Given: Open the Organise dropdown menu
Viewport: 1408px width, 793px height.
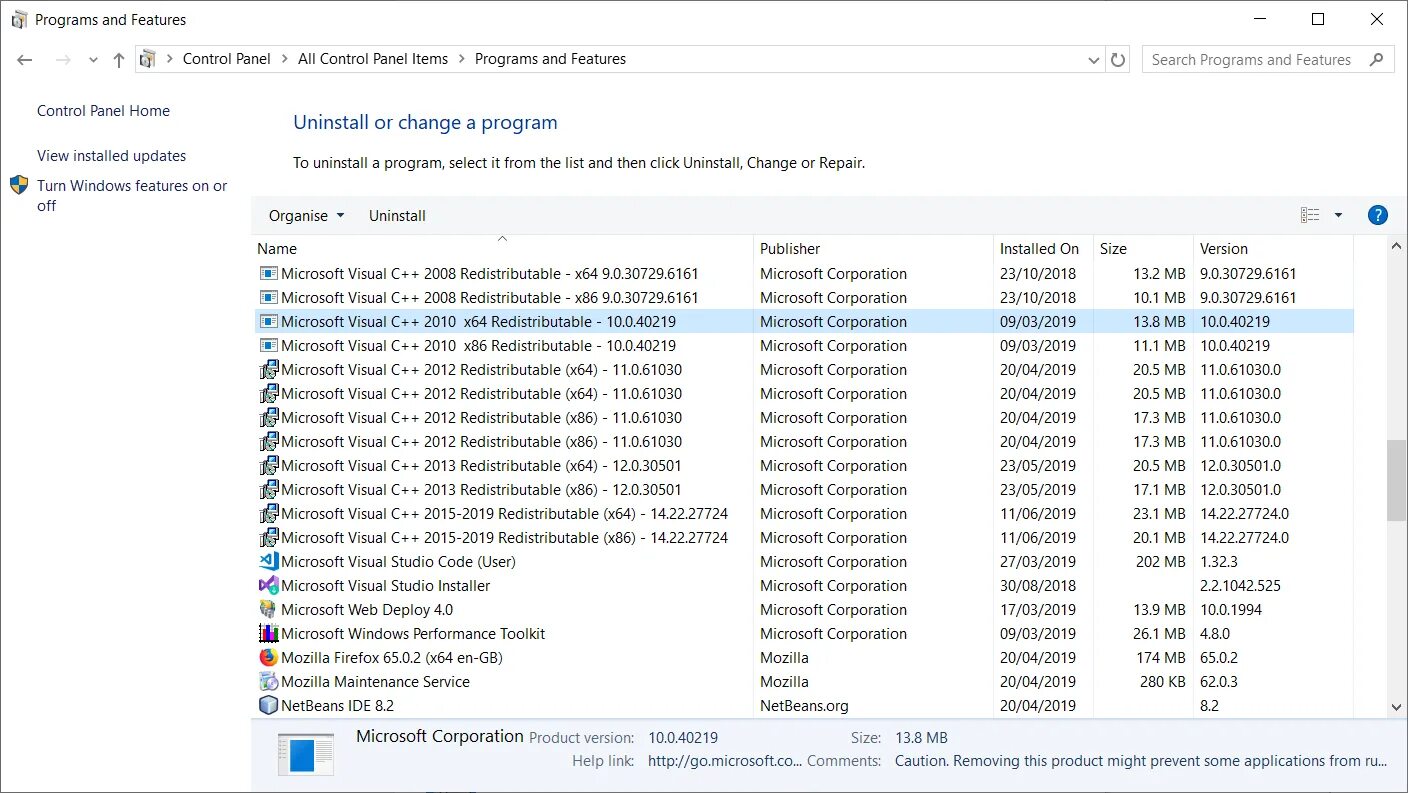Looking at the screenshot, I should click(x=306, y=216).
